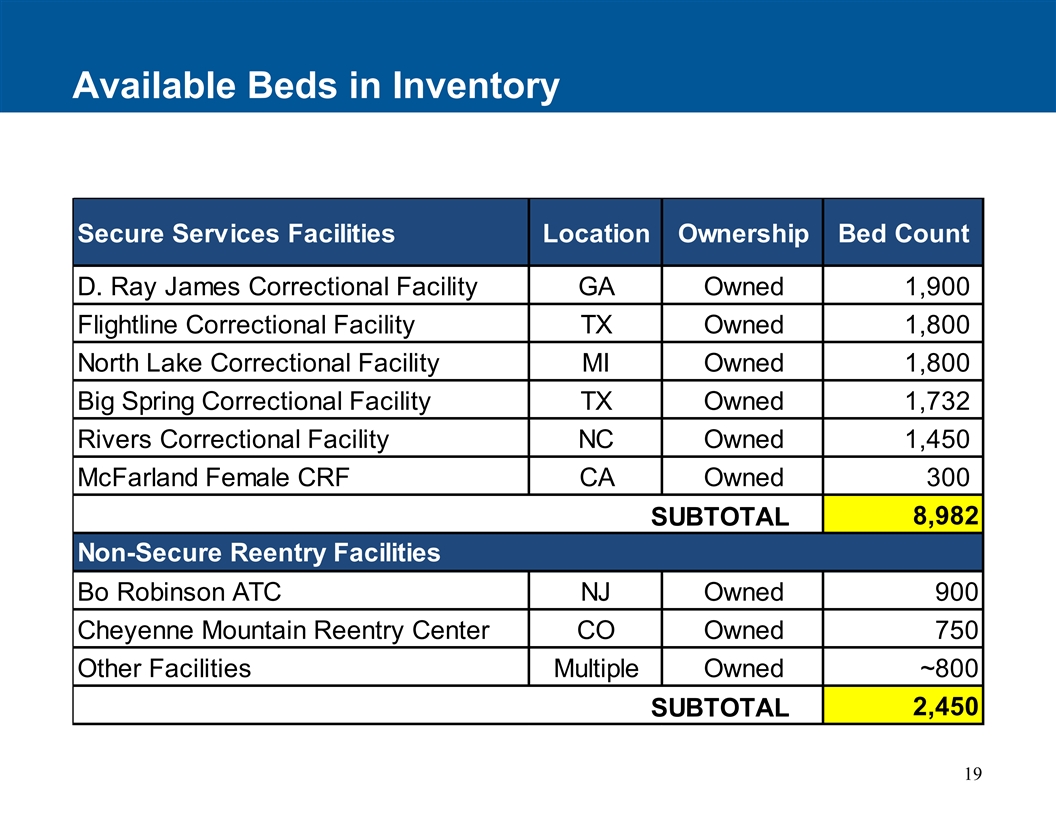Click the "Multiple" location cell
This screenshot has height=816, width=1056.
tap(596, 668)
